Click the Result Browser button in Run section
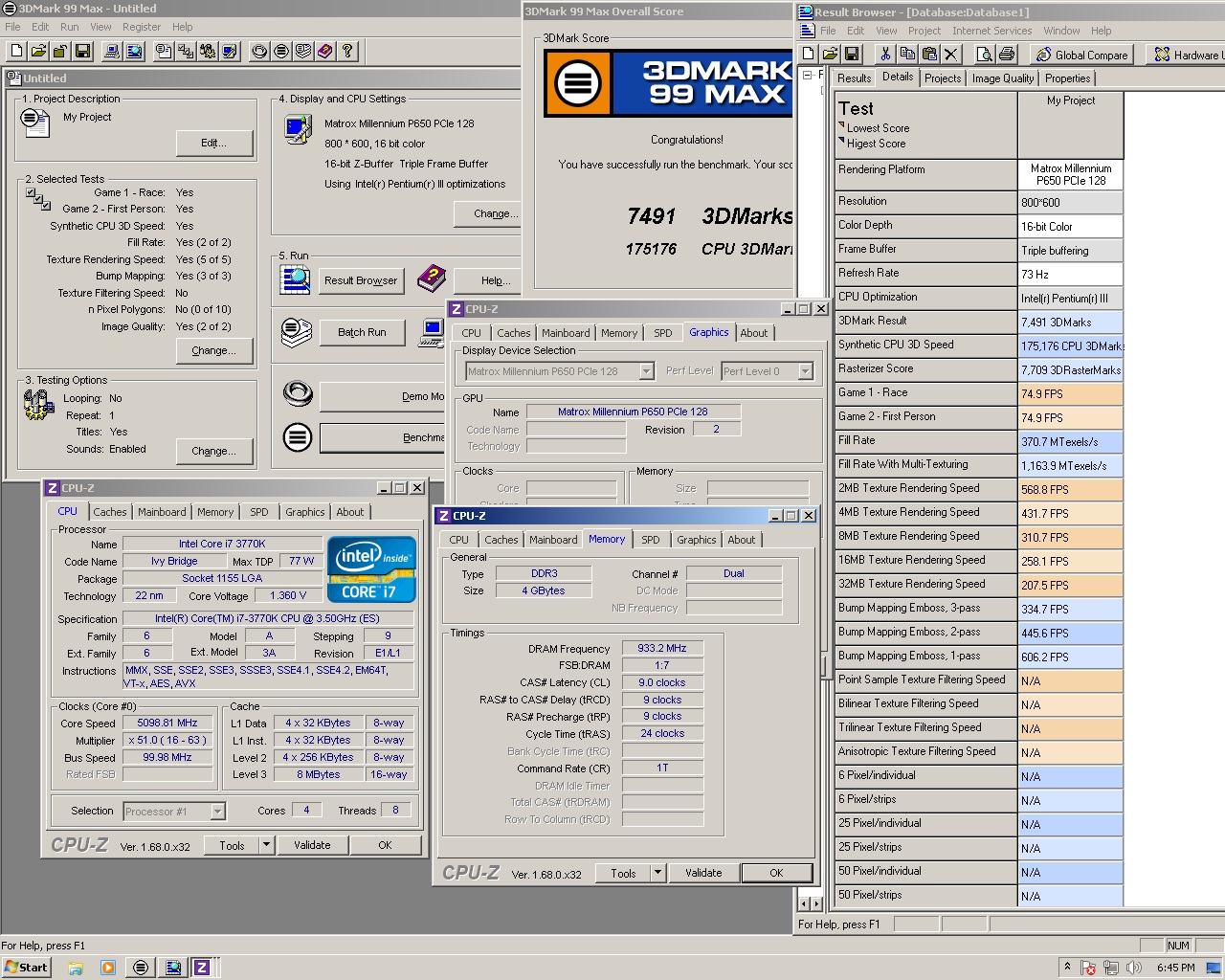The height and width of the screenshot is (980, 1225). click(361, 280)
